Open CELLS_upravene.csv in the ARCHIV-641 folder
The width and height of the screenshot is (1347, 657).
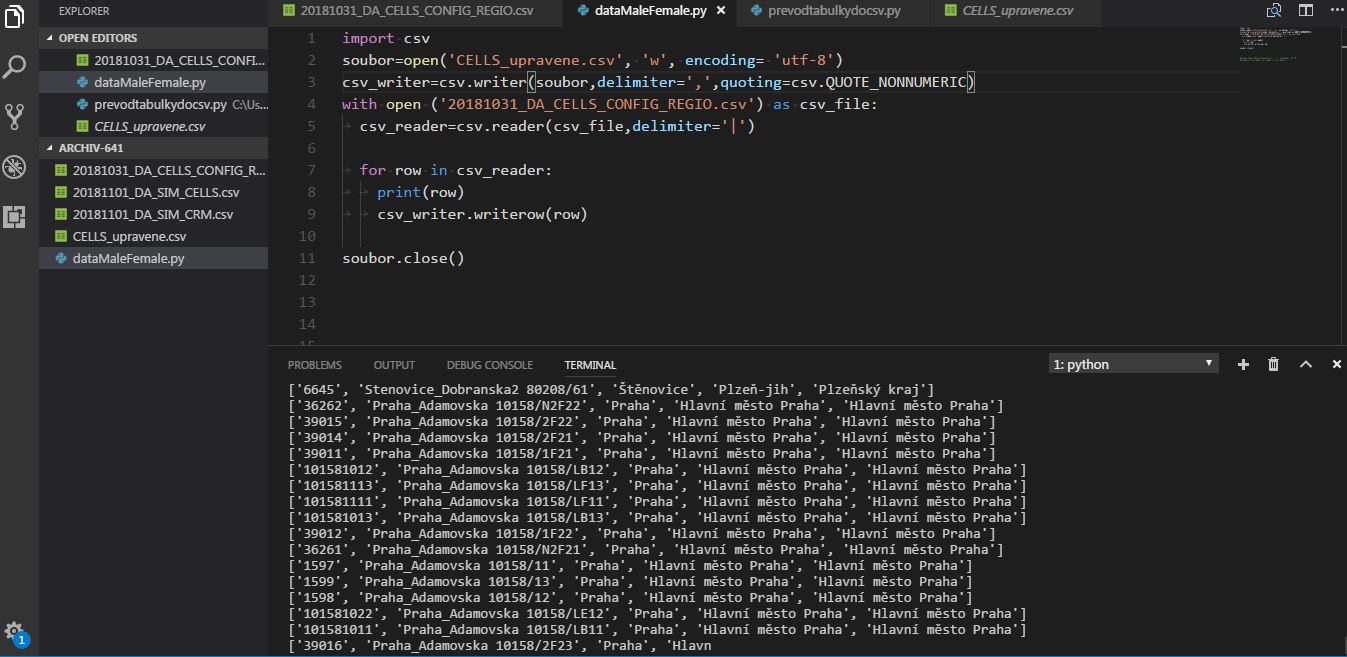(x=154, y=236)
